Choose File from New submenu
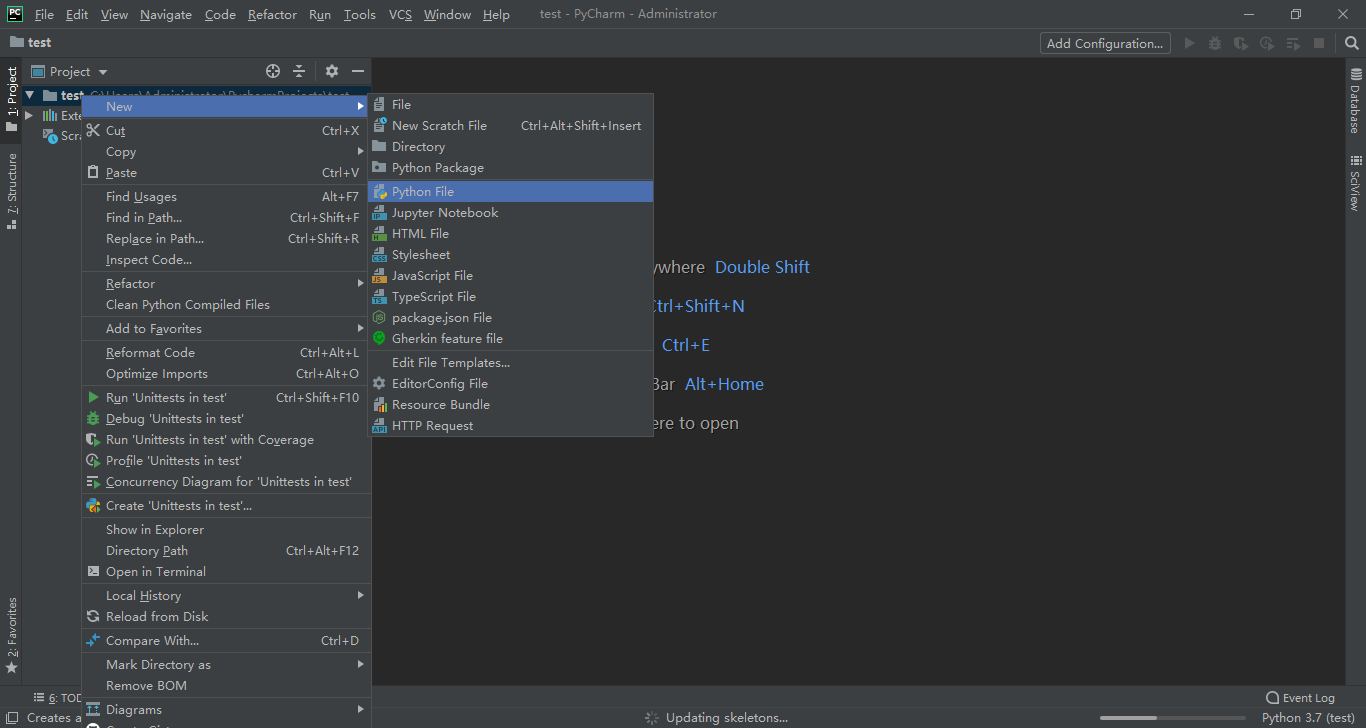 point(511,104)
